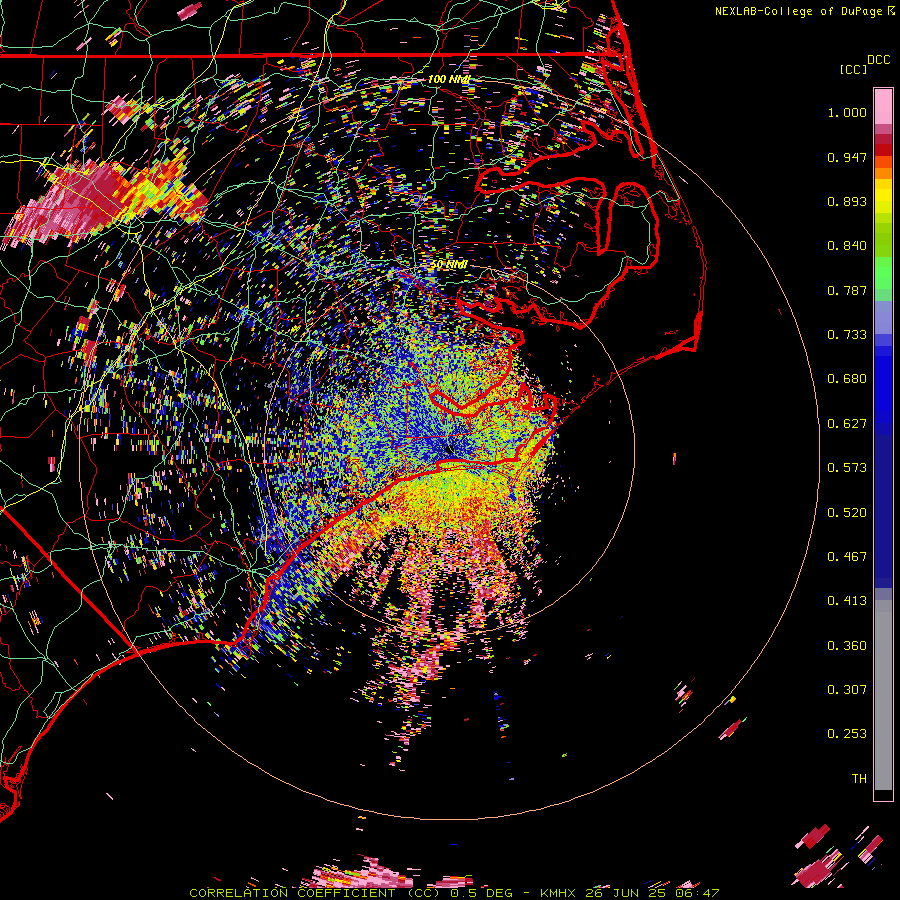This screenshot has width=900, height=900.
Task: Select the 0.573 scale value
Action: [847, 468]
